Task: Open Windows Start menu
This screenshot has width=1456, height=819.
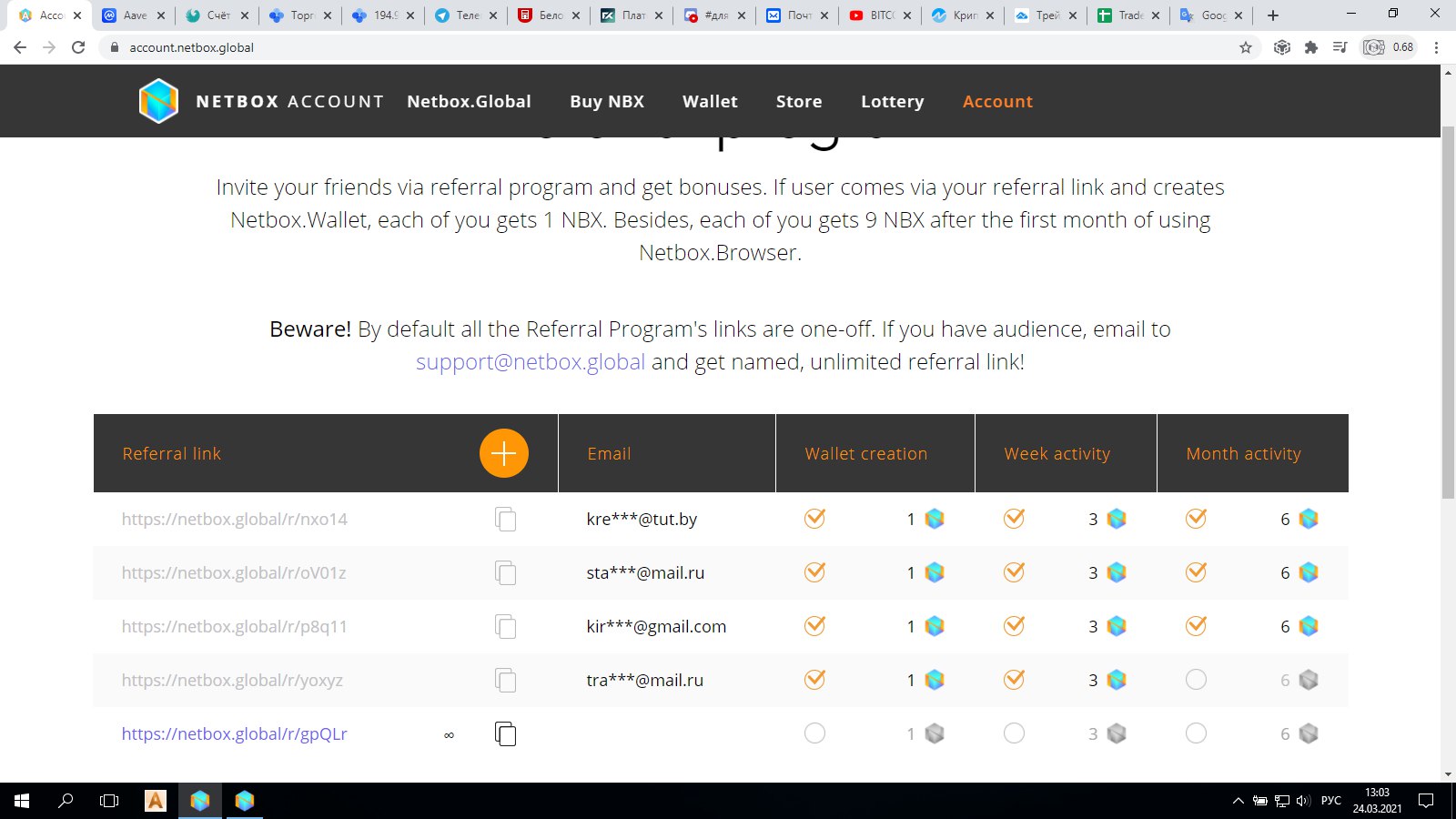Action: click(22, 801)
